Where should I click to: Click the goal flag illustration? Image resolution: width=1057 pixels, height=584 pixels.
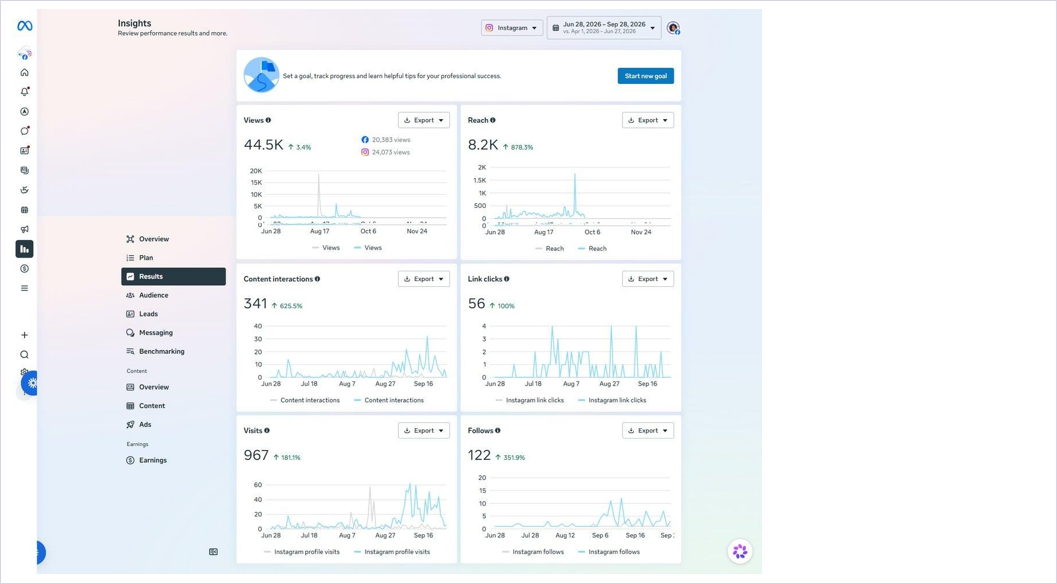[x=261, y=75]
